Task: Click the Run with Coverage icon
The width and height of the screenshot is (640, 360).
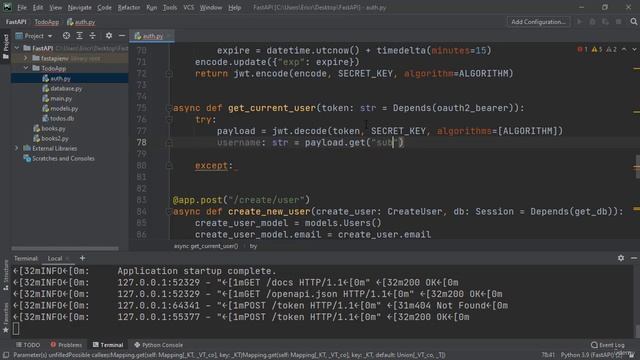Action: [605, 22]
